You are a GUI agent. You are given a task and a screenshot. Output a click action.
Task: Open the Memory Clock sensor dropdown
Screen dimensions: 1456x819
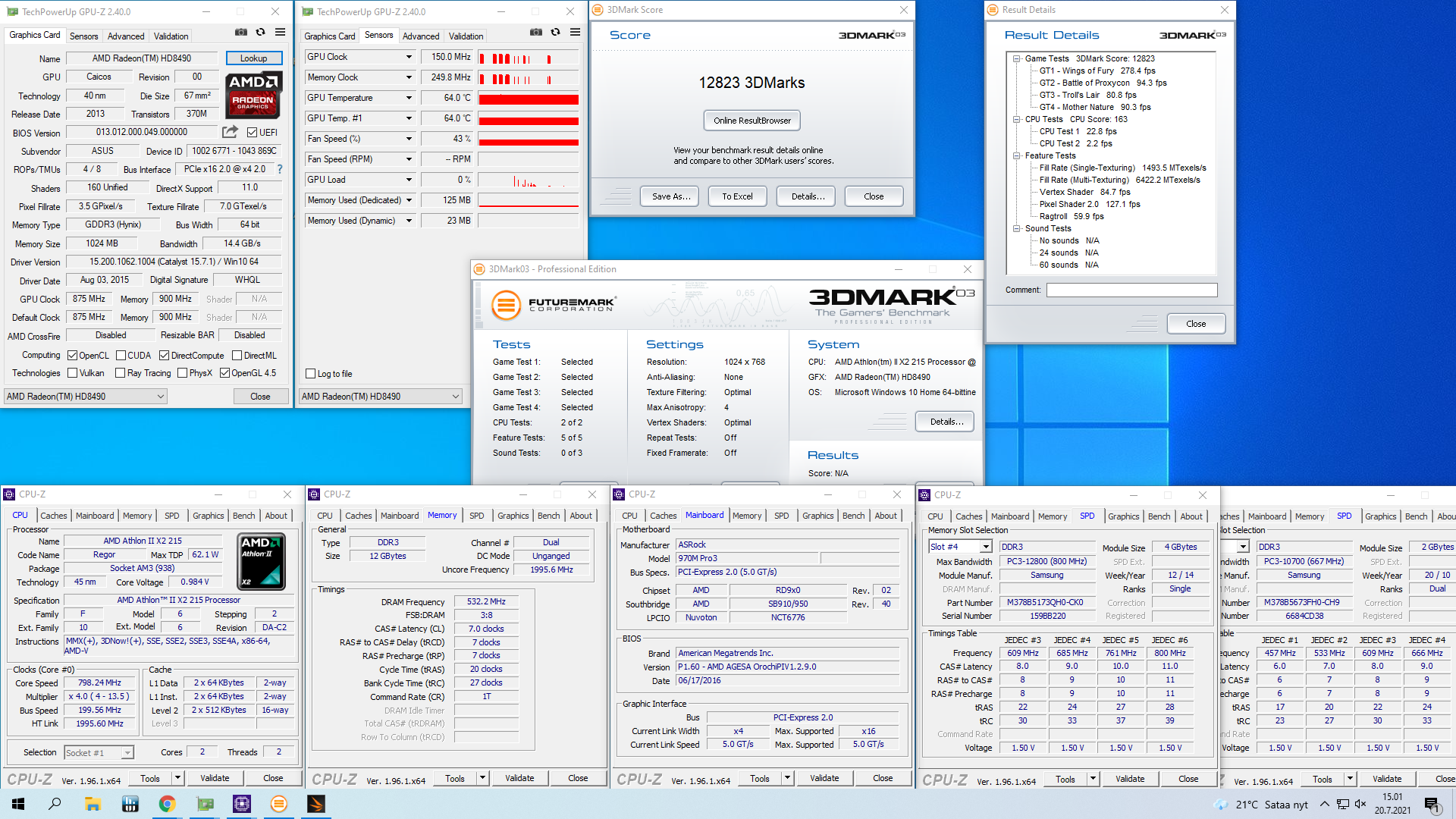click(x=409, y=77)
